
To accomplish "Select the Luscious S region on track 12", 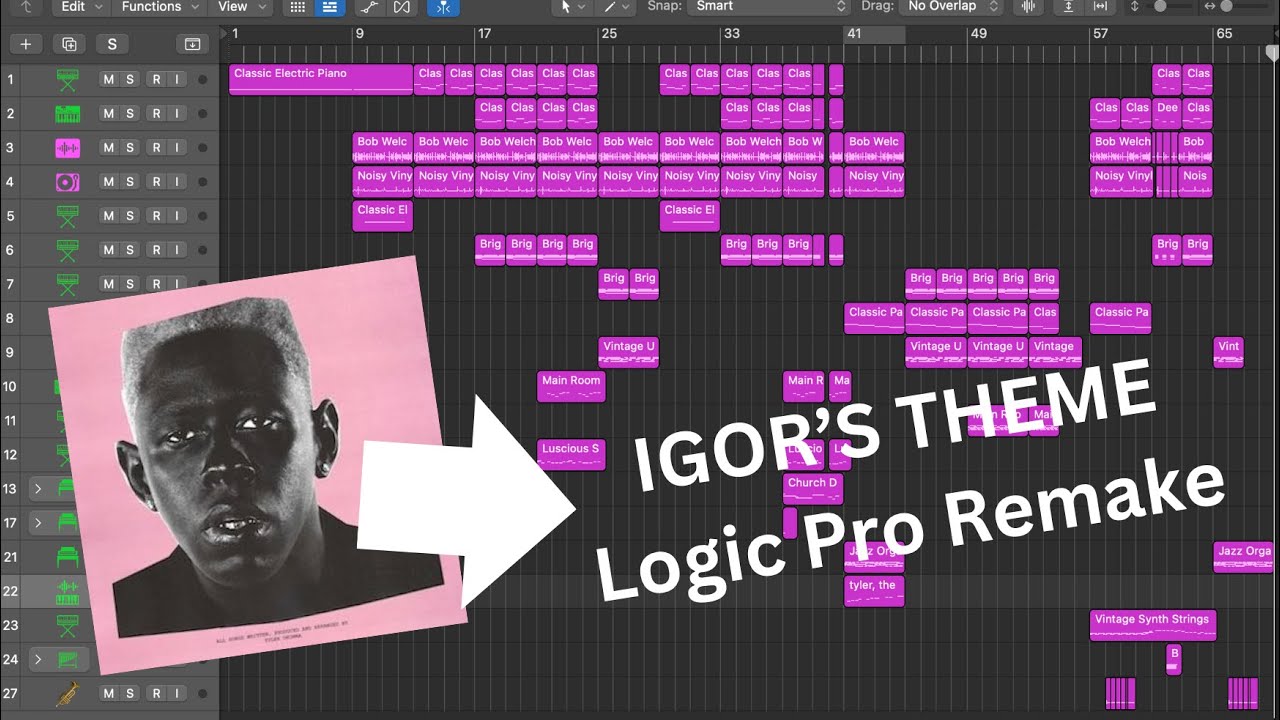I will pos(571,455).
